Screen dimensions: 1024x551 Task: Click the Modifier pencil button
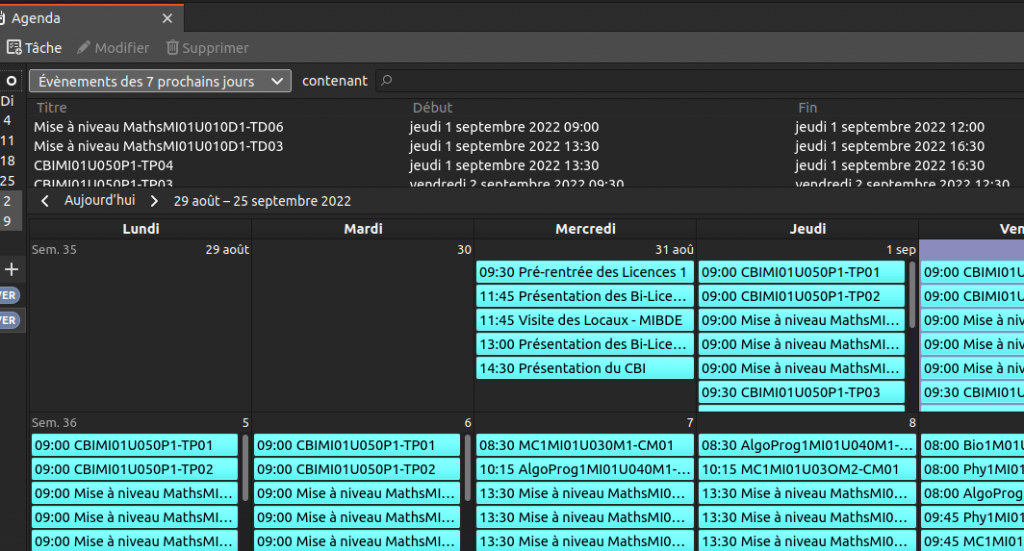tap(113, 48)
